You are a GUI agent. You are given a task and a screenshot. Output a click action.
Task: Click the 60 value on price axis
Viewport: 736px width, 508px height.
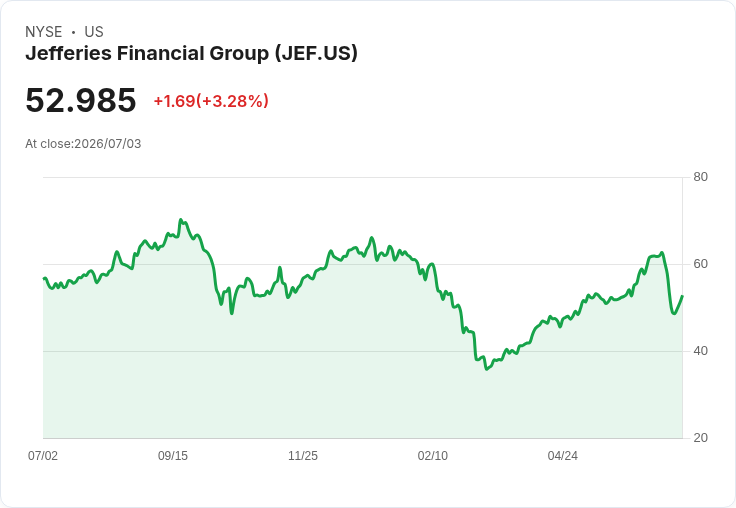700,264
